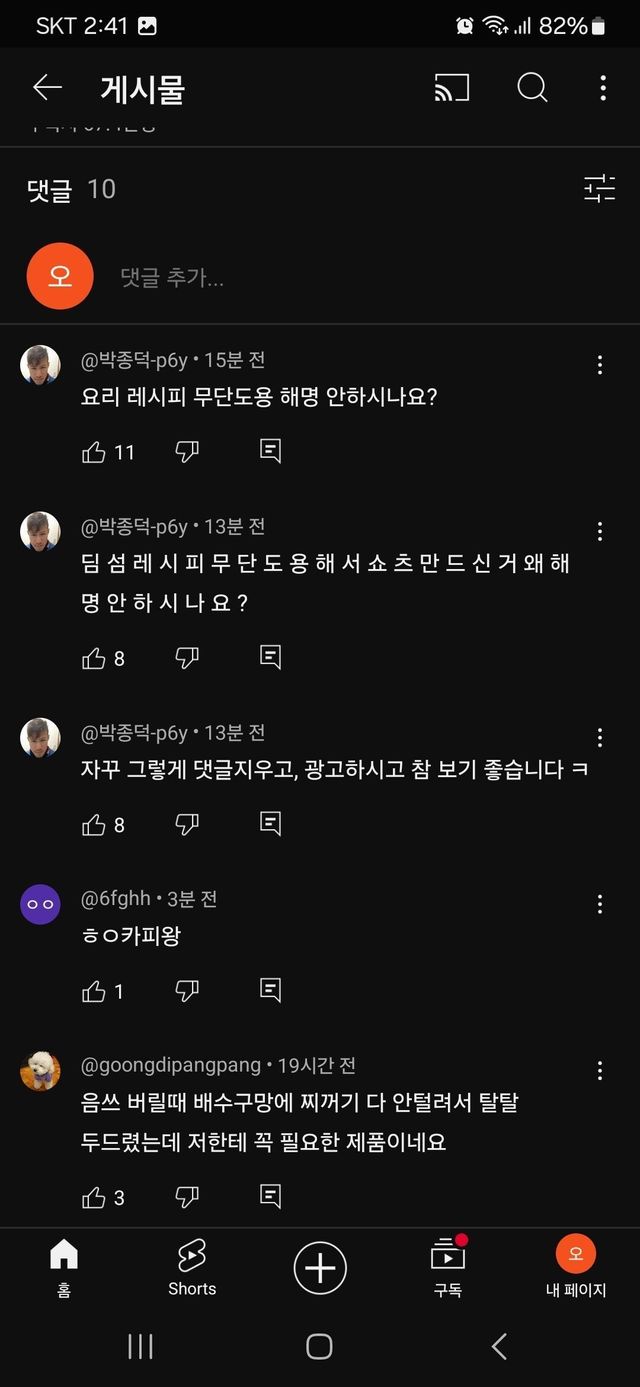This screenshot has height=1387, width=640.
Task: Open options menu for @6fghh comment
Action: point(600,904)
